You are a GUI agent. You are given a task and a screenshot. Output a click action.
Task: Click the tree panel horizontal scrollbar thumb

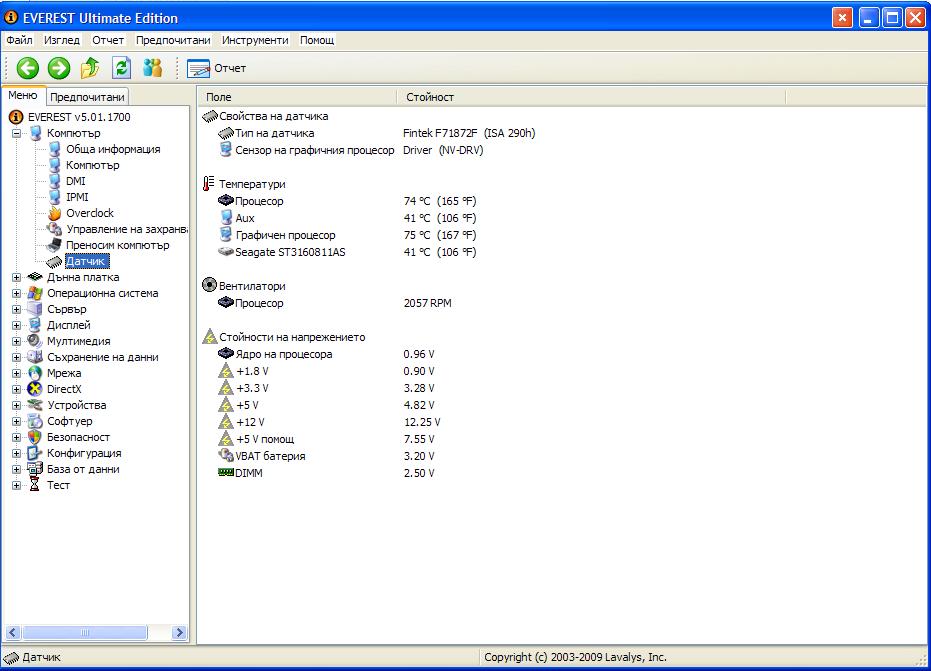click(x=85, y=632)
